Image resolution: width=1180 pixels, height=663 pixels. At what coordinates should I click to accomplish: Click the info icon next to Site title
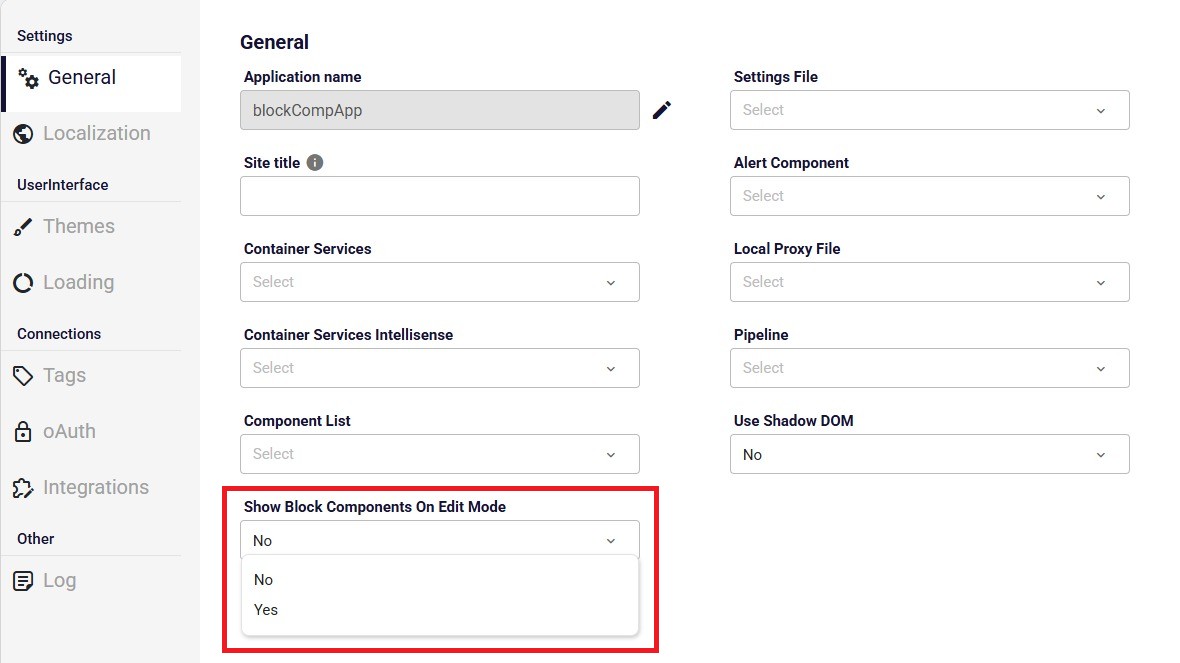click(x=315, y=163)
